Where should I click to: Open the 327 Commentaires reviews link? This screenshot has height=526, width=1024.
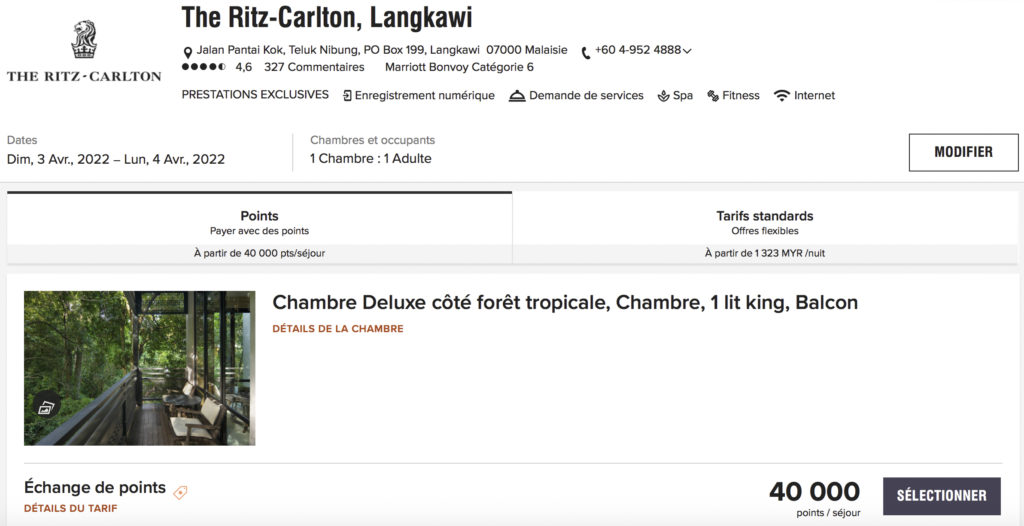[314, 68]
